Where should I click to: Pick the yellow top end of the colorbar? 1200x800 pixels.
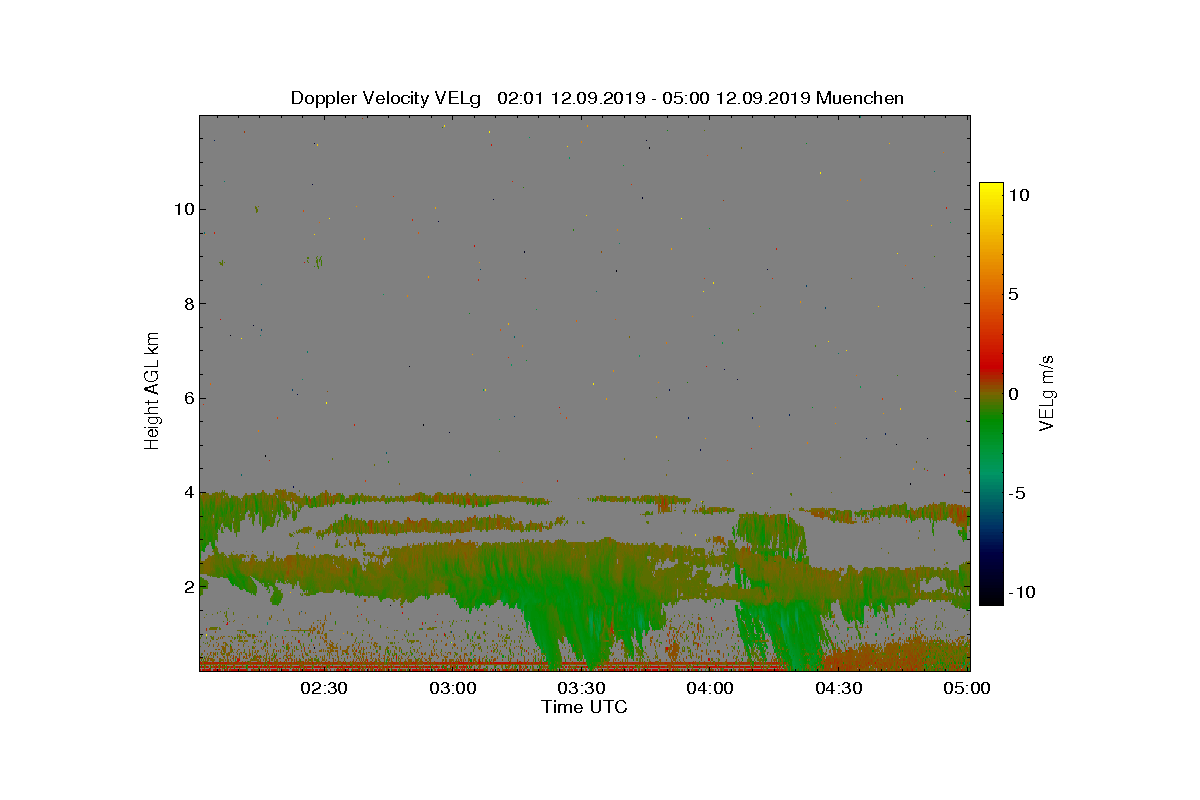[x=991, y=190]
